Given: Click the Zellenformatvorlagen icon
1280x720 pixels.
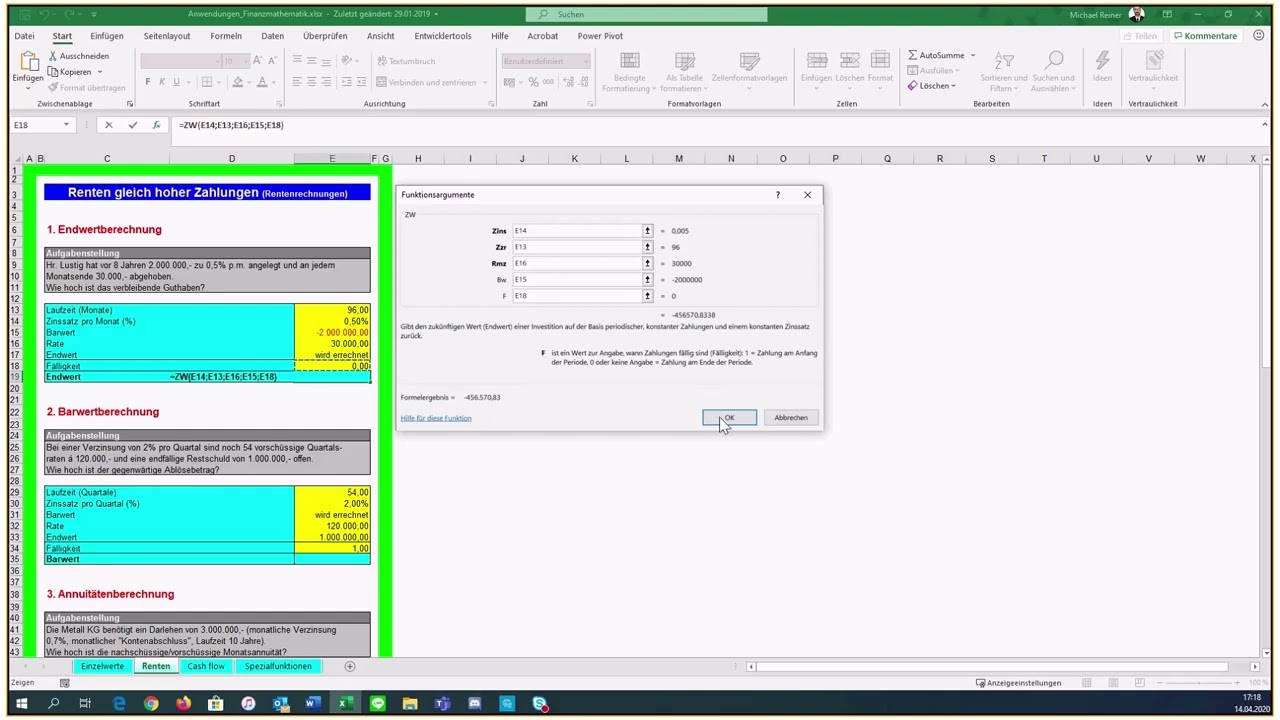Looking at the screenshot, I should [749, 61].
